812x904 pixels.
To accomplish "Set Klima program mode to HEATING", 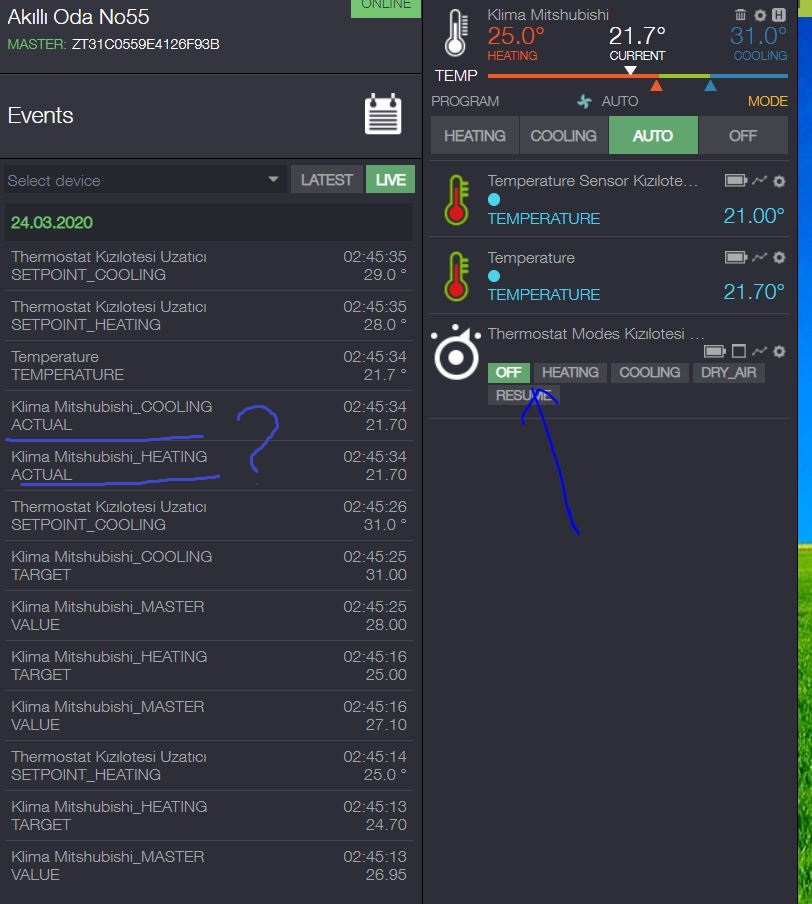I will 475,135.
